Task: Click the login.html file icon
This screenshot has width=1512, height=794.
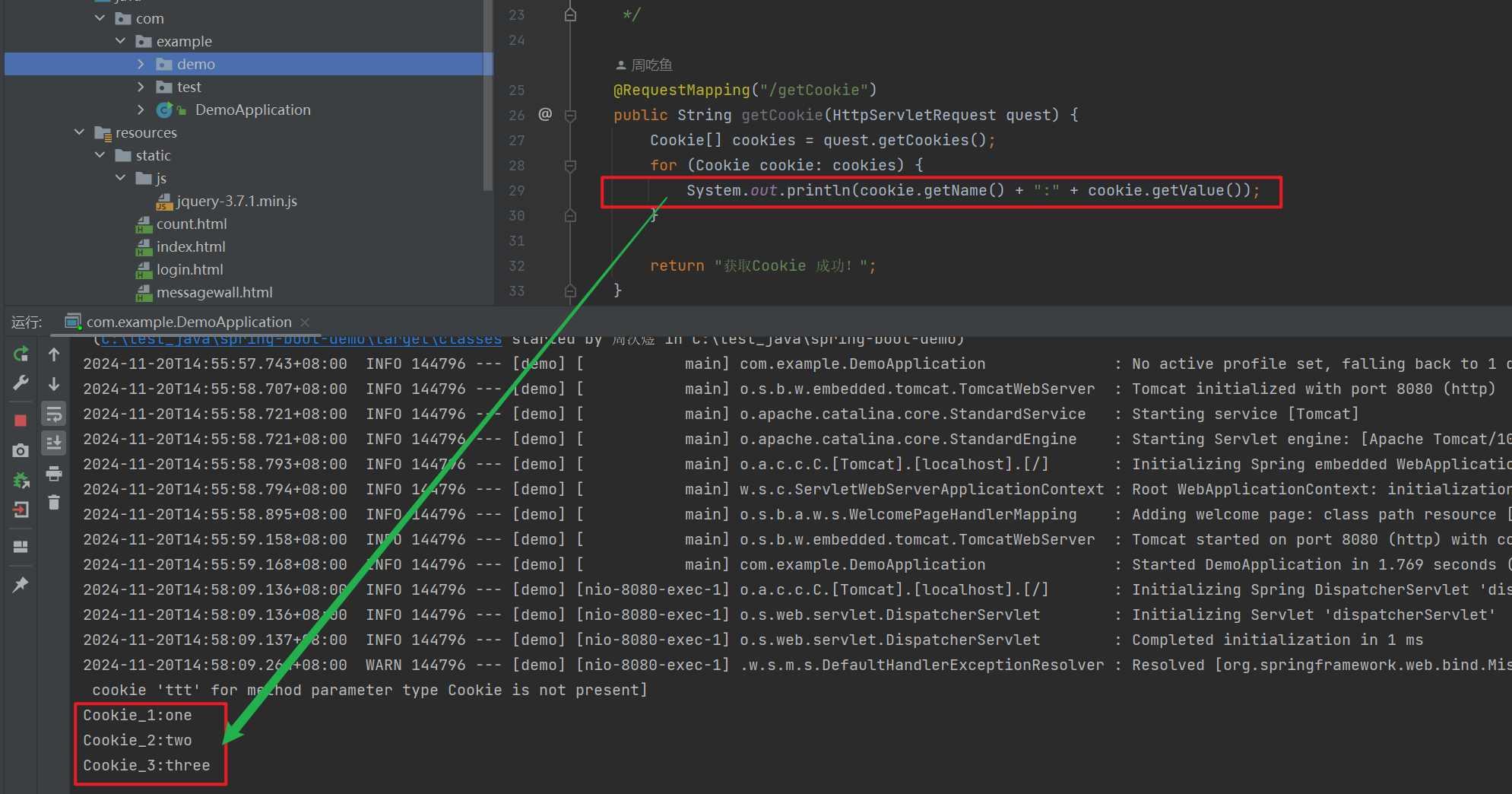Action: click(x=144, y=270)
